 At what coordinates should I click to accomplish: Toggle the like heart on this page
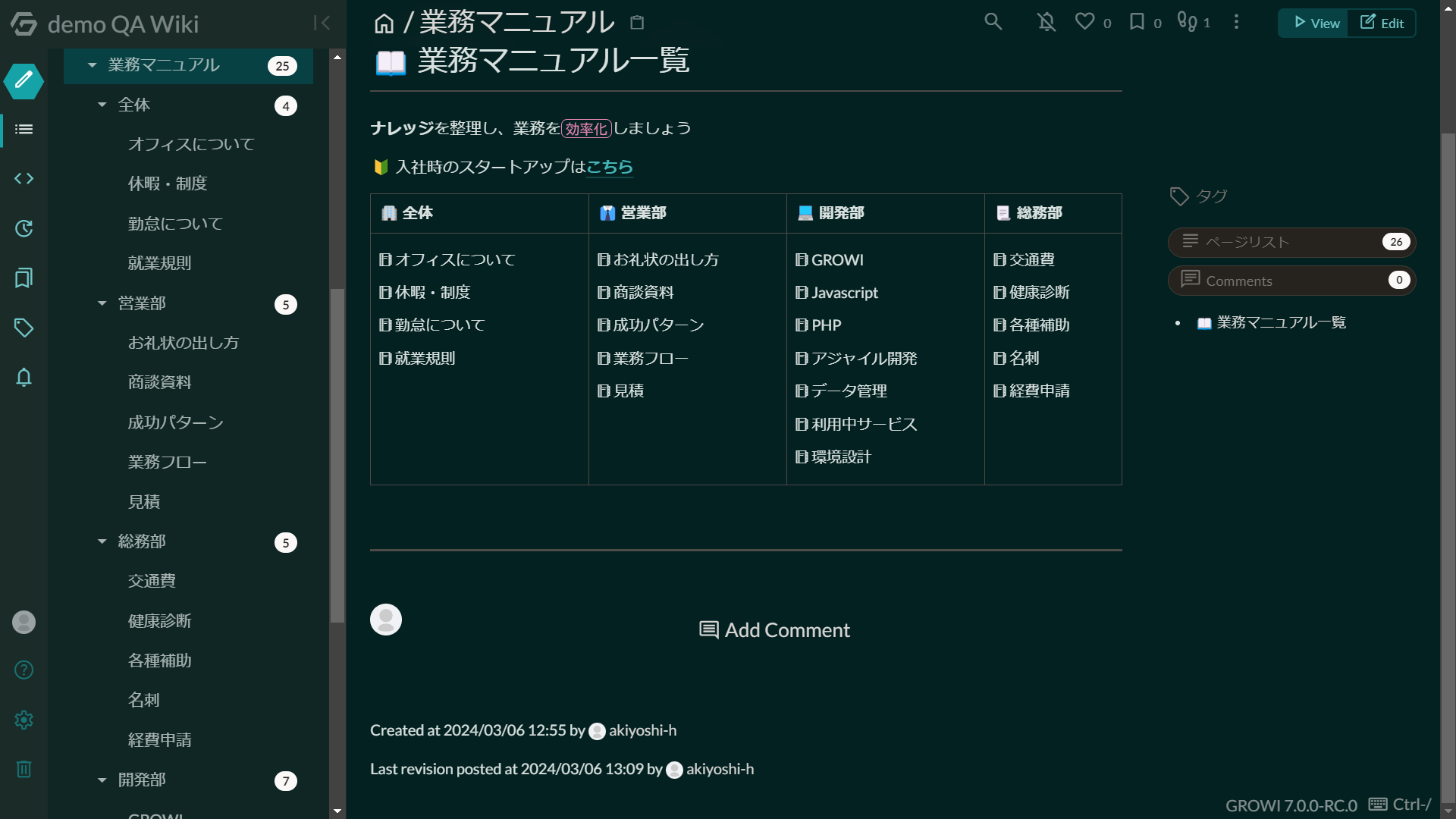[1084, 22]
